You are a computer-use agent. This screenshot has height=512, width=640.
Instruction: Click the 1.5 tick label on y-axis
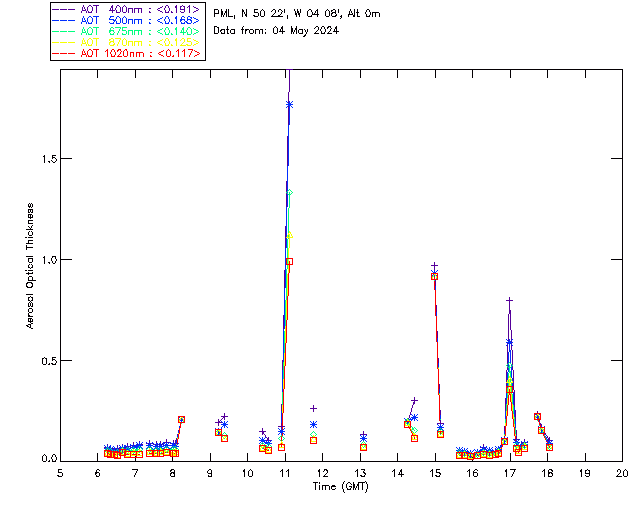pos(45,159)
